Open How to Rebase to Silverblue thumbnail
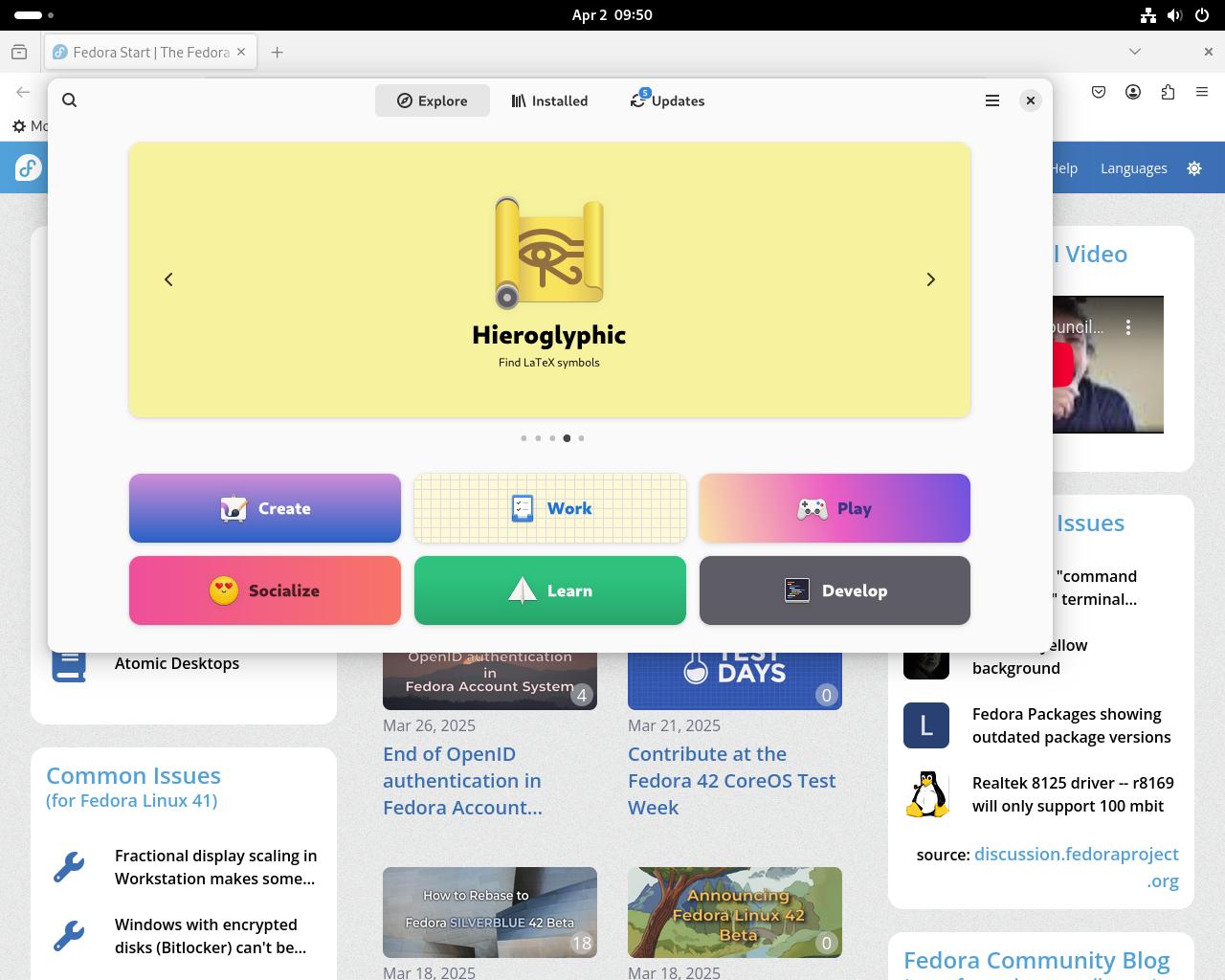Screen dimensions: 1225x980 (x=490, y=912)
